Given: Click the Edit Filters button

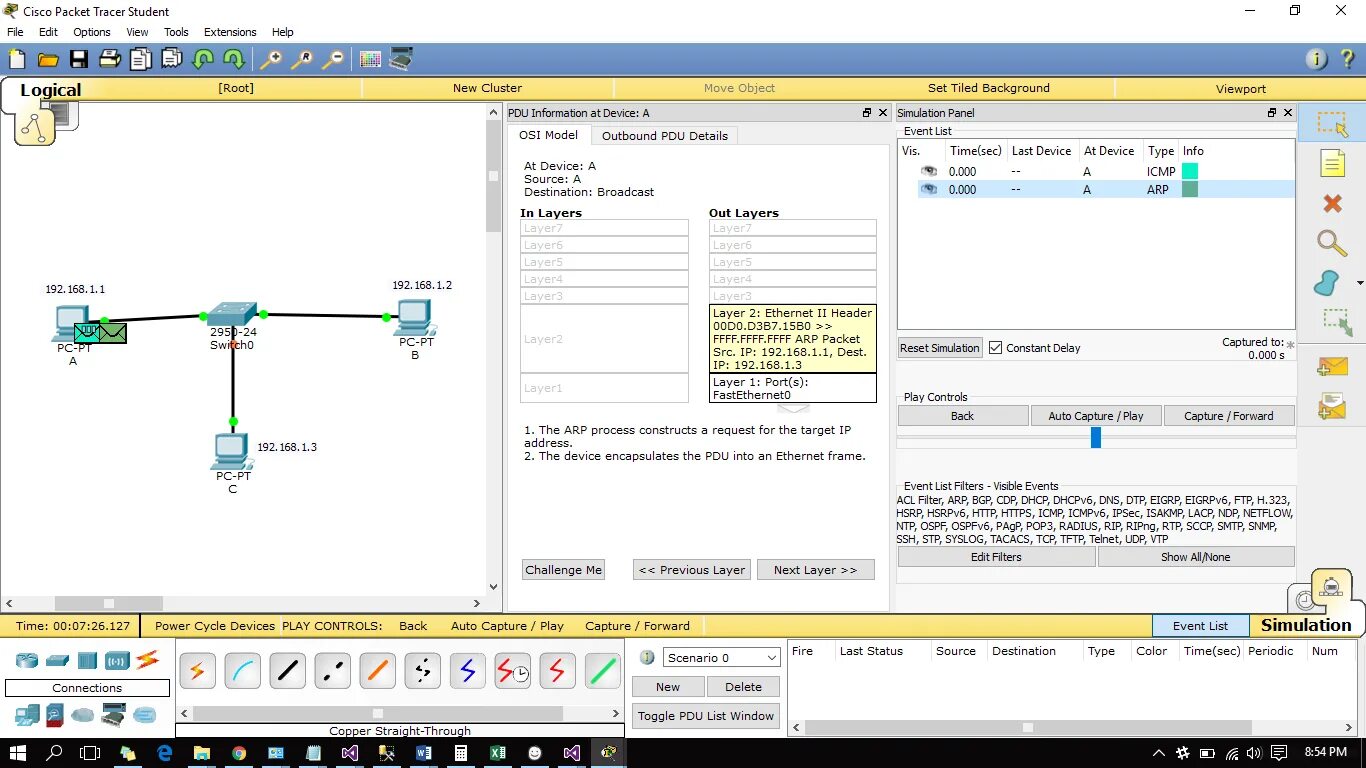Looking at the screenshot, I should pyautogui.click(x=996, y=557).
